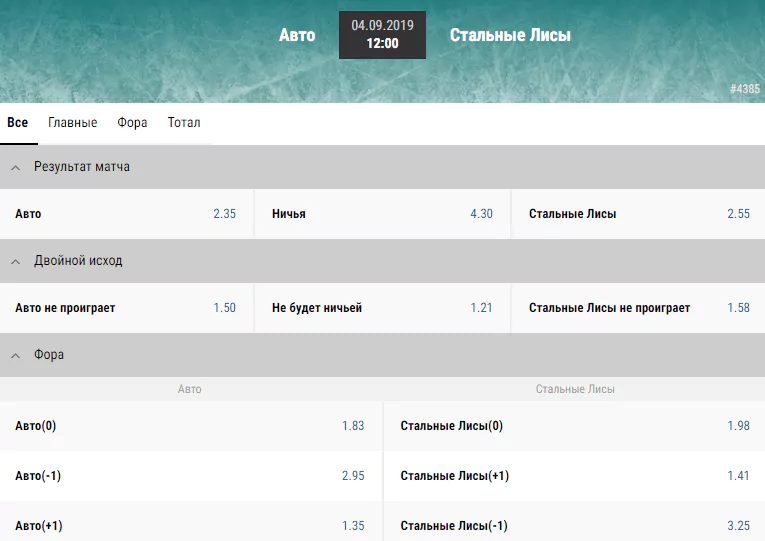Choose handicap Авто(+1) at 1.35
765x541 pixels.
[191, 521]
